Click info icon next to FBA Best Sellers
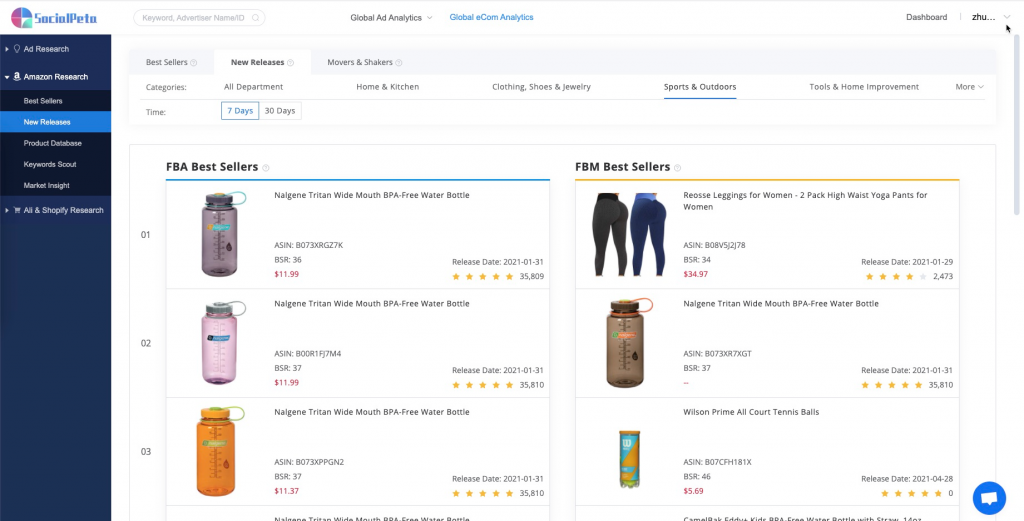The width and height of the screenshot is (1024, 521). pos(266,168)
